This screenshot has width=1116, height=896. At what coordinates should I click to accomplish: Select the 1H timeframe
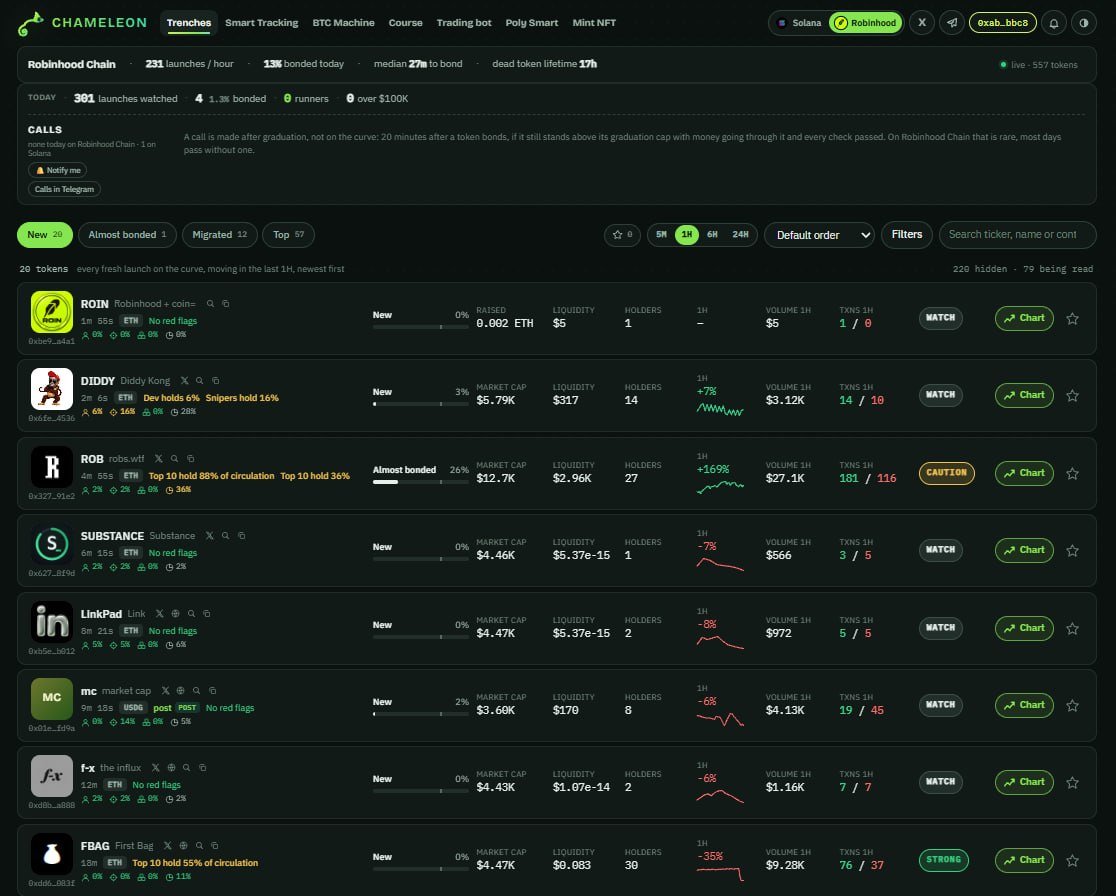click(x=686, y=234)
